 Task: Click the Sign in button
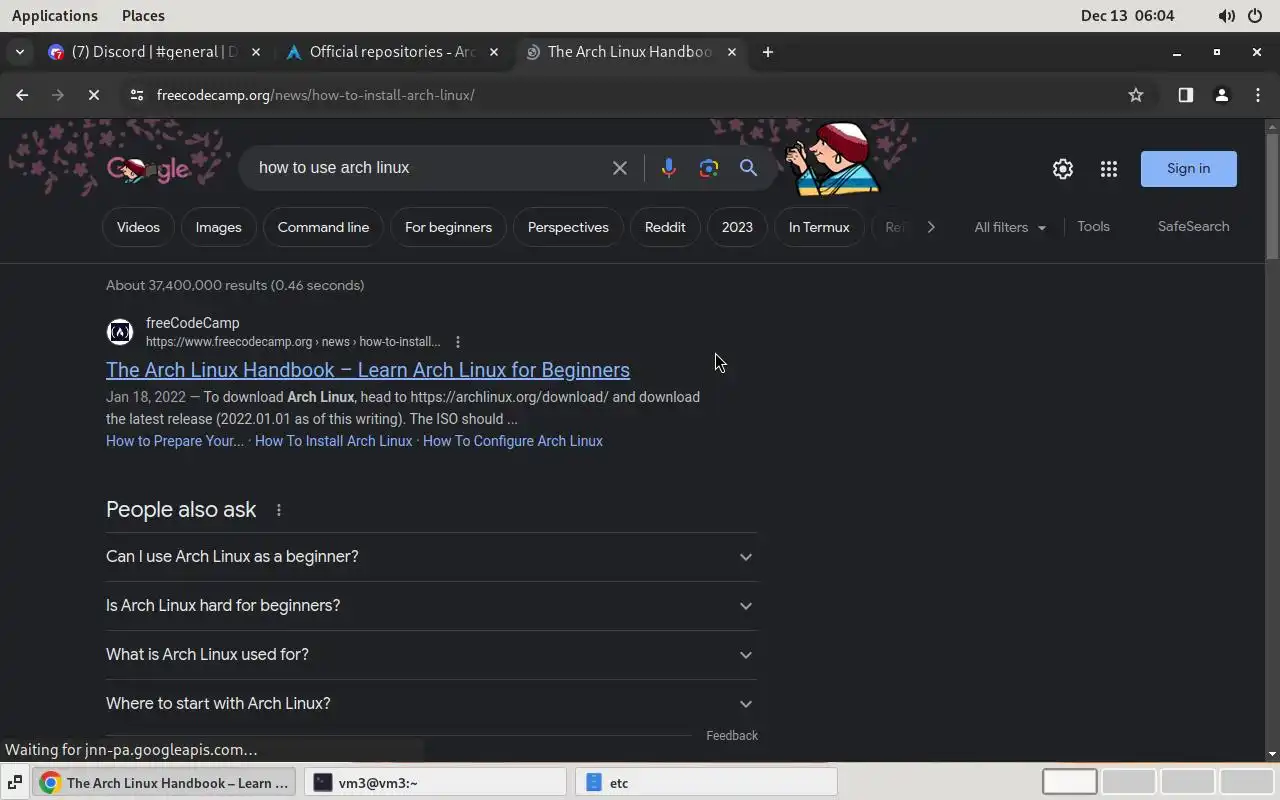(1189, 169)
